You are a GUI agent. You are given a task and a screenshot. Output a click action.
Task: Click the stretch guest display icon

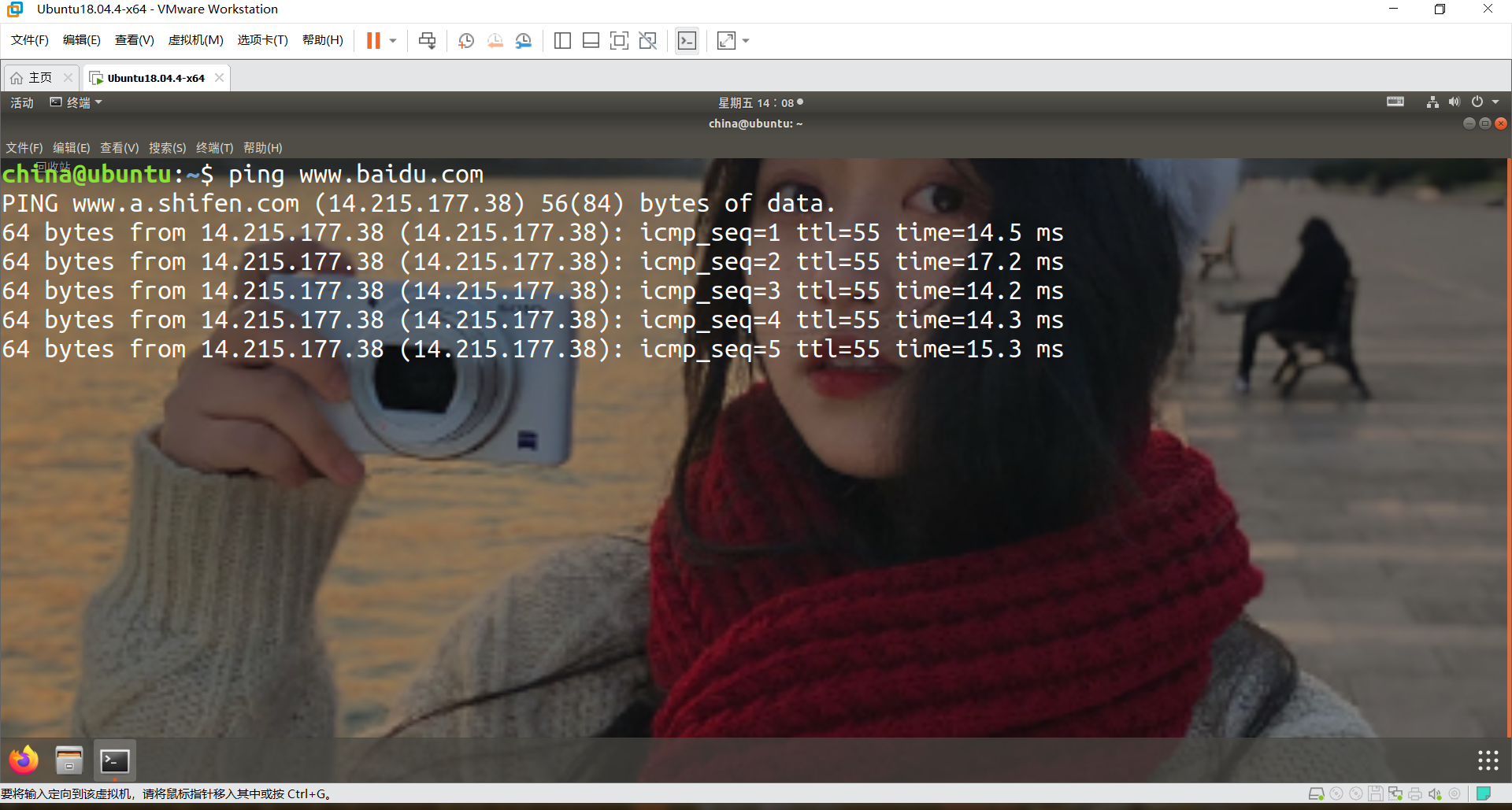[726, 40]
